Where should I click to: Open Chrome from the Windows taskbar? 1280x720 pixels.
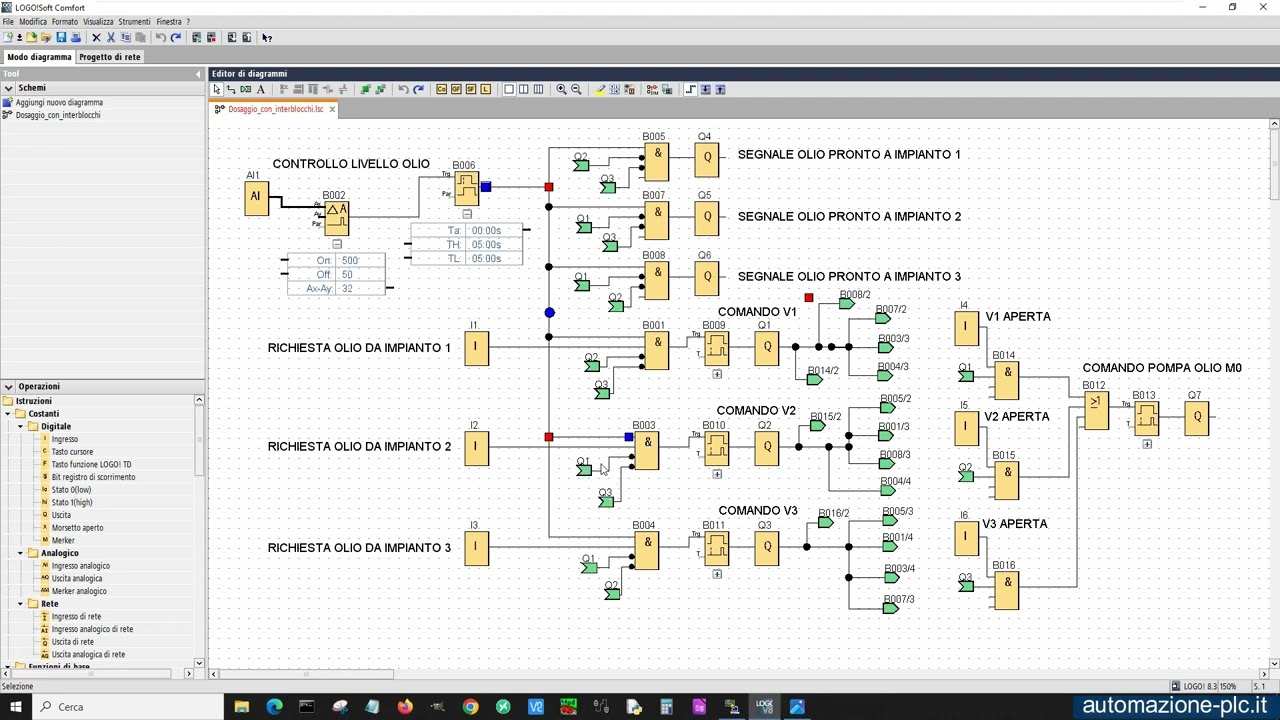(470, 707)
